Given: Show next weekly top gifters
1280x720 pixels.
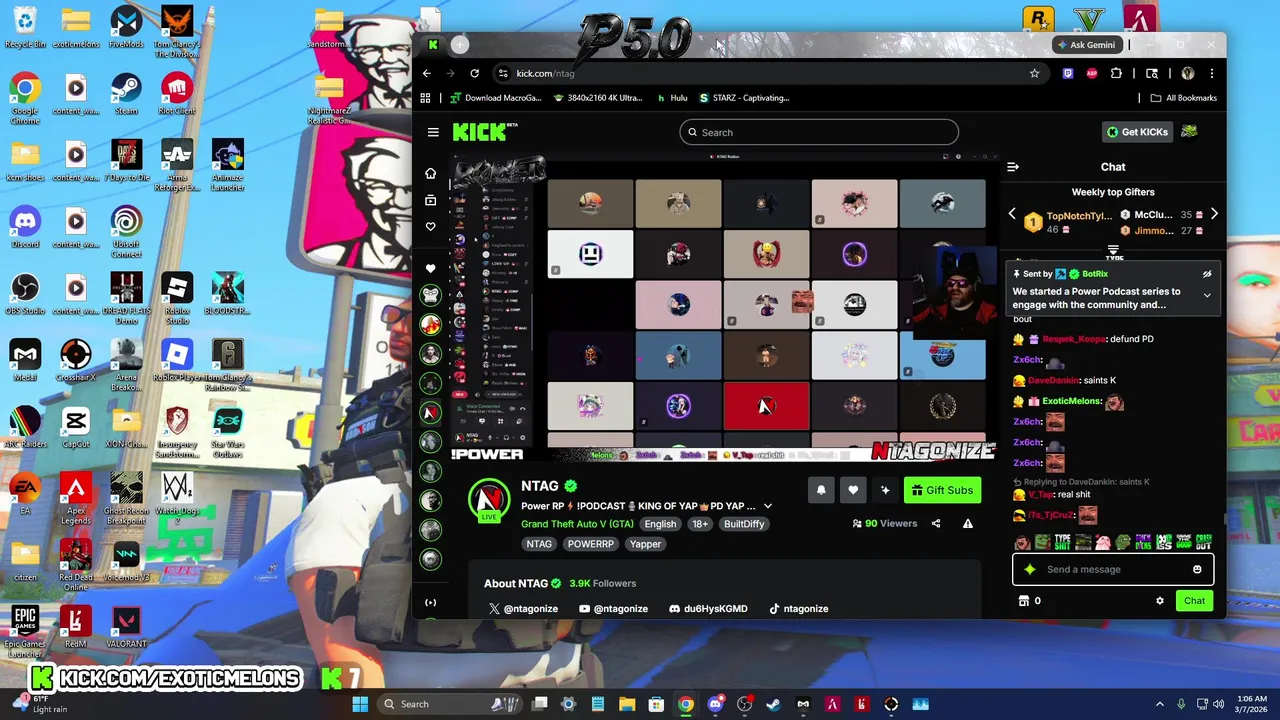Looking at the screenshot, I should pyautogui.click(x=1214, y=214).
